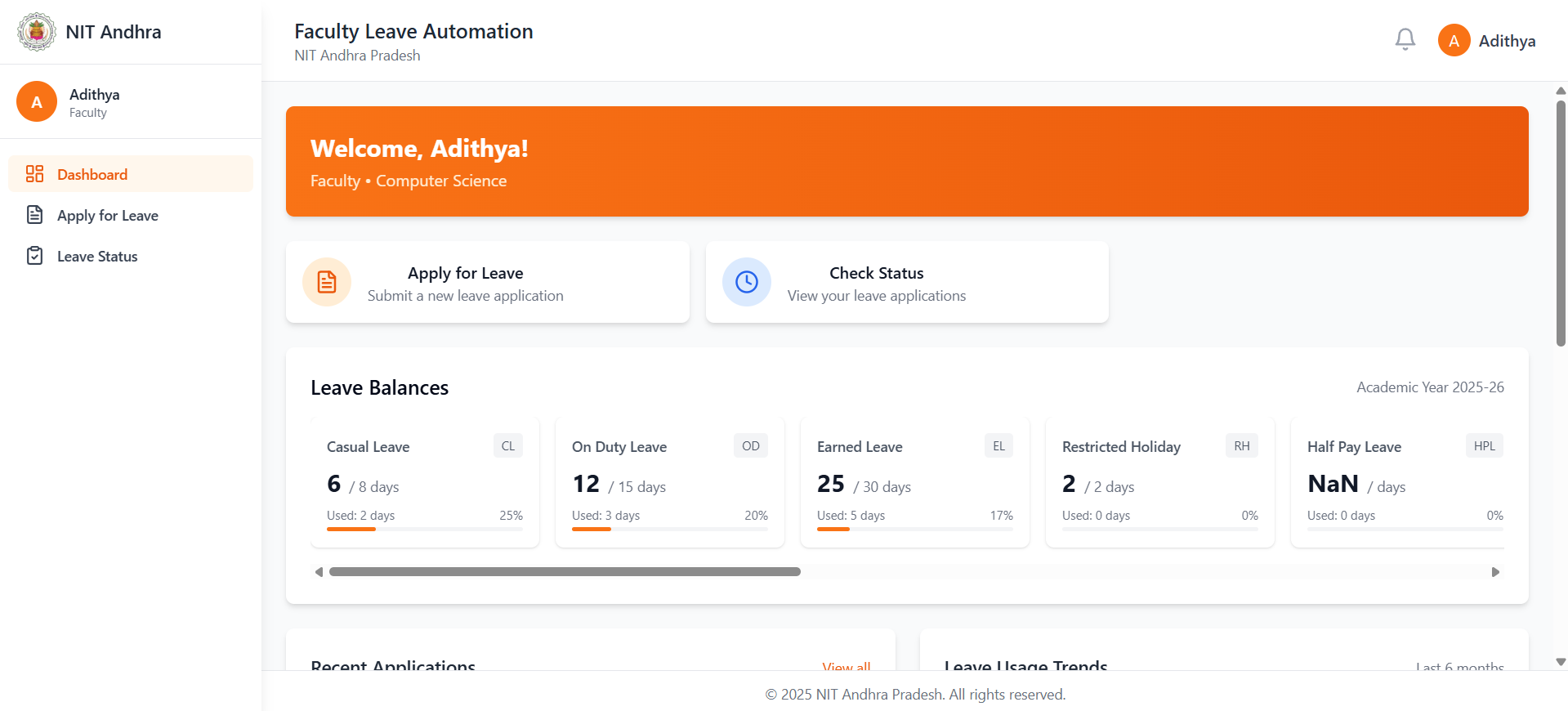
Task: Click the Adithya username in the header
Action: tap(1508, 41)
